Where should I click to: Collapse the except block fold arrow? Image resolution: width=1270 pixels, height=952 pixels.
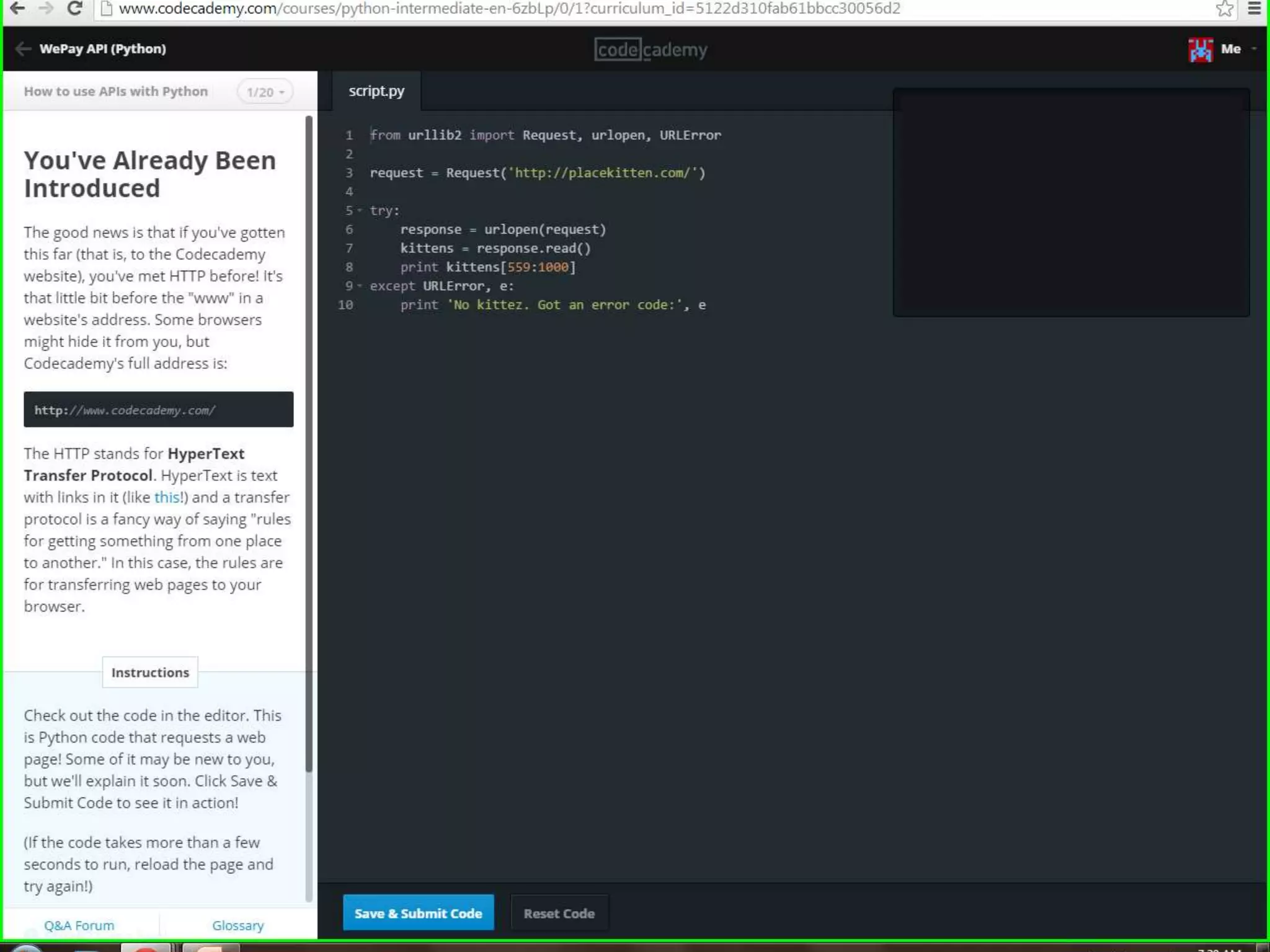[x=360, y=286]
